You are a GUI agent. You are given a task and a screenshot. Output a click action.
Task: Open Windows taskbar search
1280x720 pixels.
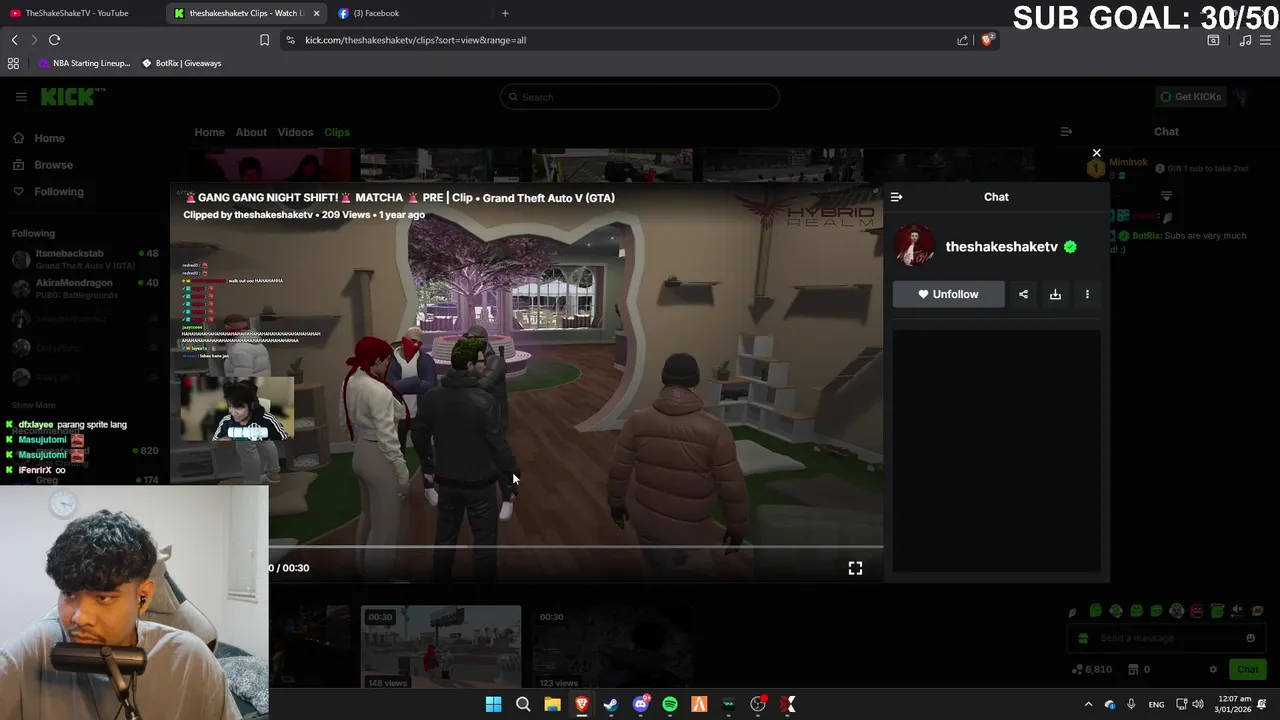coord(523,704)
